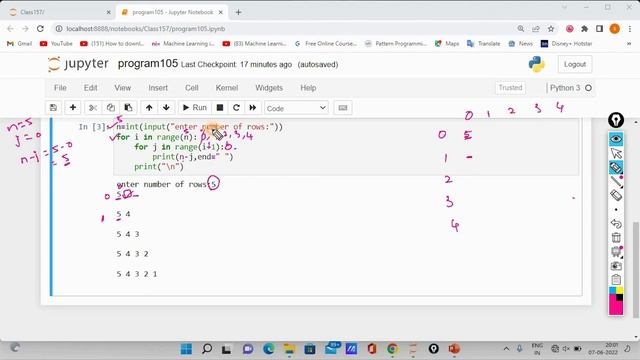640x360 pixels.
Task: Select the highlighter annotation tool
Action: pos(616,167)
